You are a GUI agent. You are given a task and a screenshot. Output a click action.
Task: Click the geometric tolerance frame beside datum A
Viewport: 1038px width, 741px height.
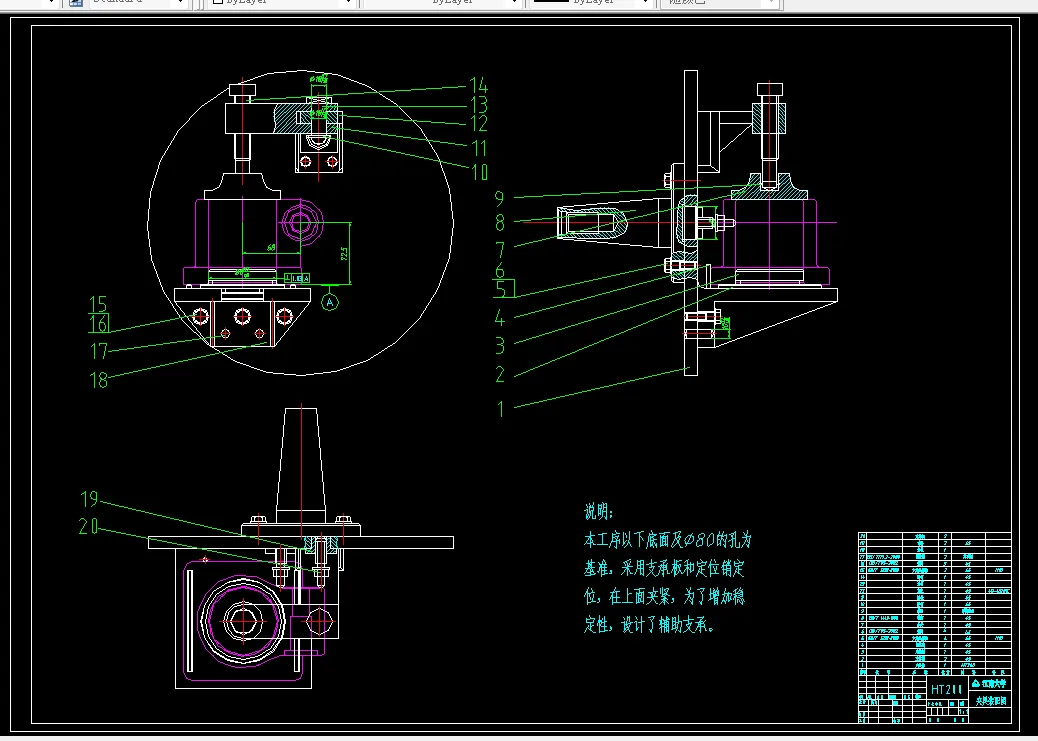[297, 279]
